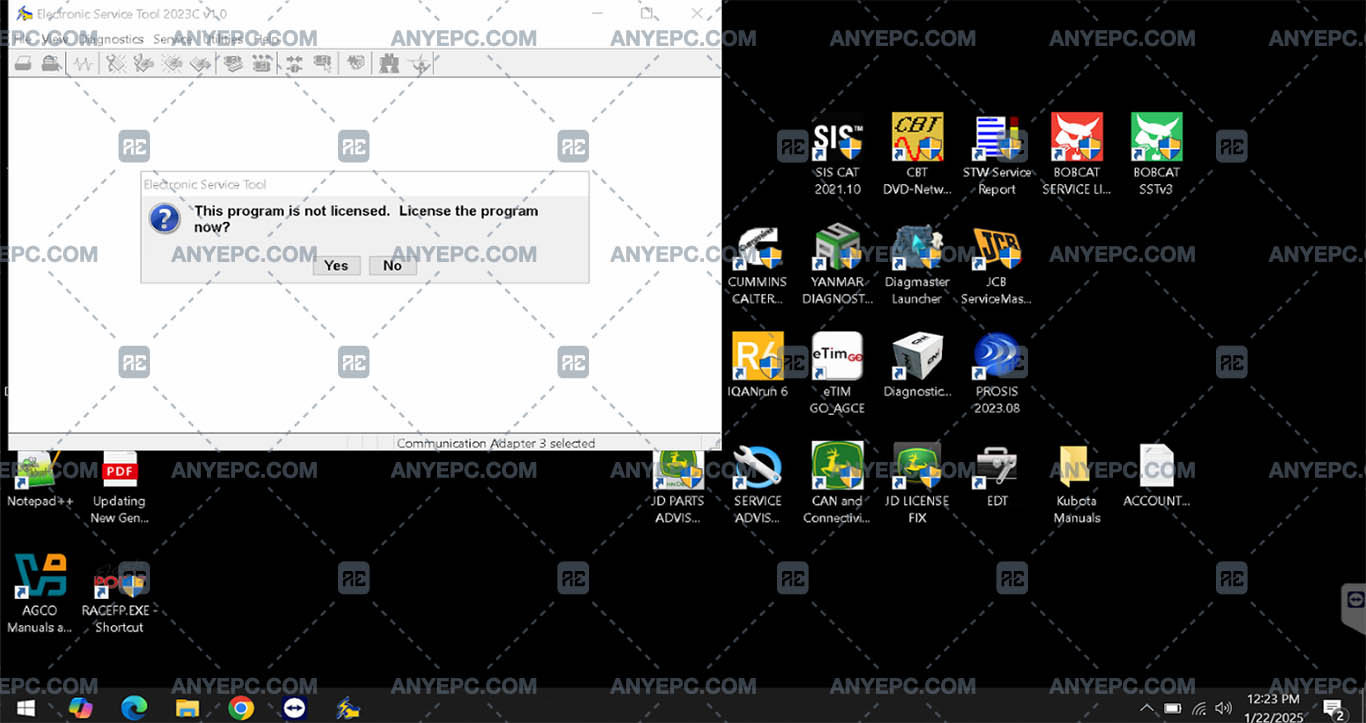The image size is (1366, 723).
Task: Click the Electronic Service Tool taskbar icon
Action: [348, 708]
